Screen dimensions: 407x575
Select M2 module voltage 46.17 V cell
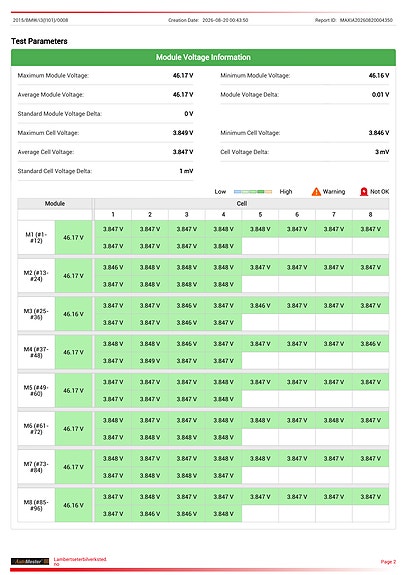click(73, 276)
